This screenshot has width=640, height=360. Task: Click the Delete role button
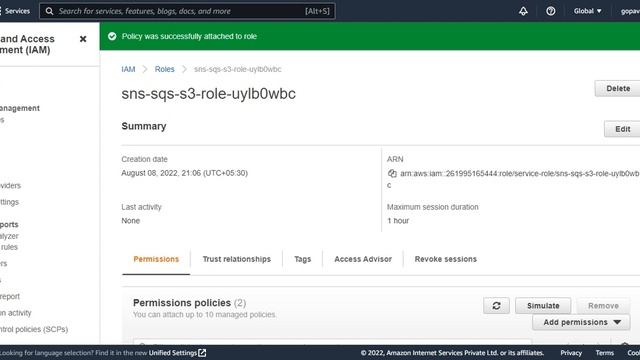(x=617, y=89)
